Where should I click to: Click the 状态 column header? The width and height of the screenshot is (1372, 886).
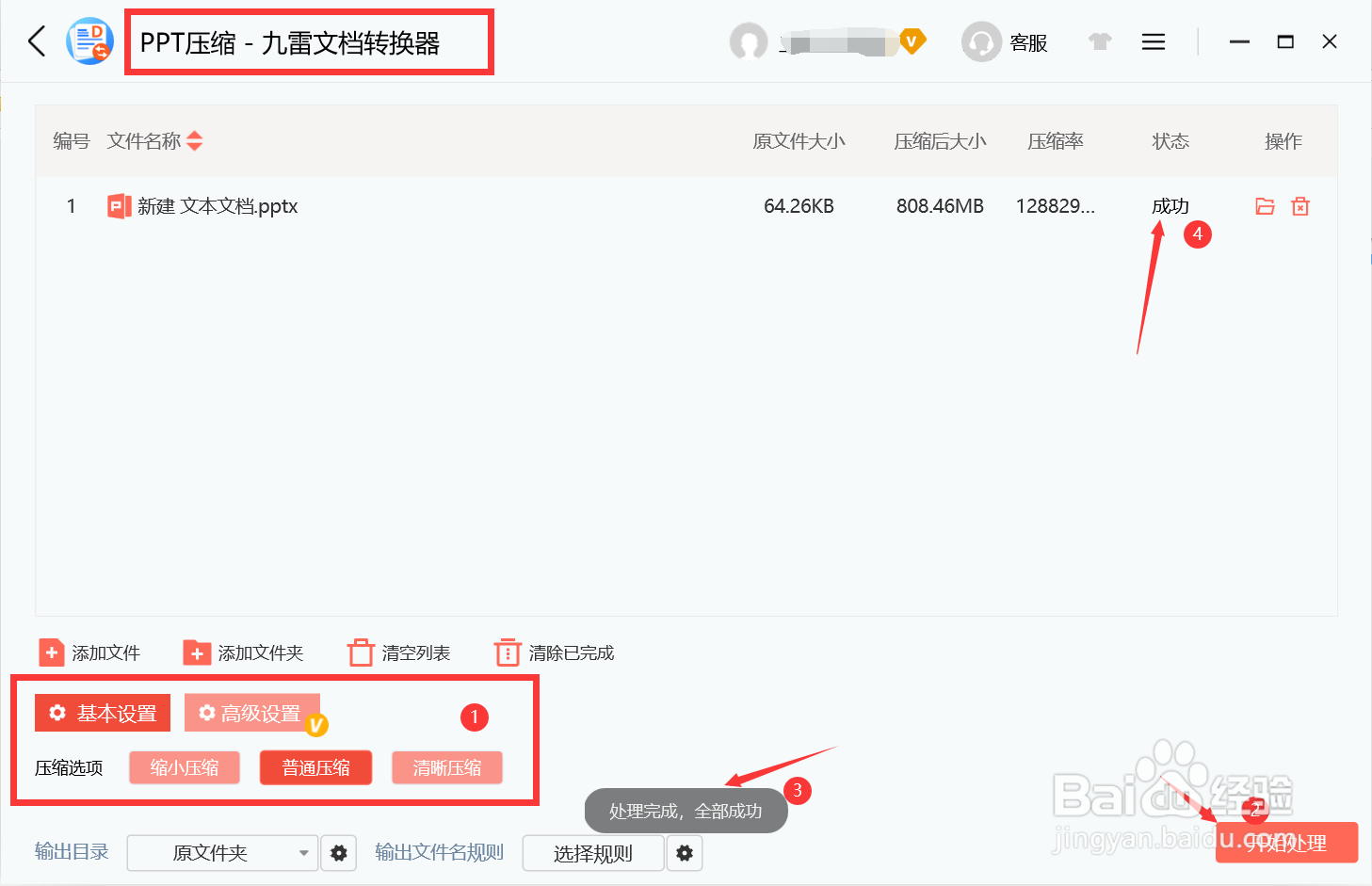[x=1170, y=141]
